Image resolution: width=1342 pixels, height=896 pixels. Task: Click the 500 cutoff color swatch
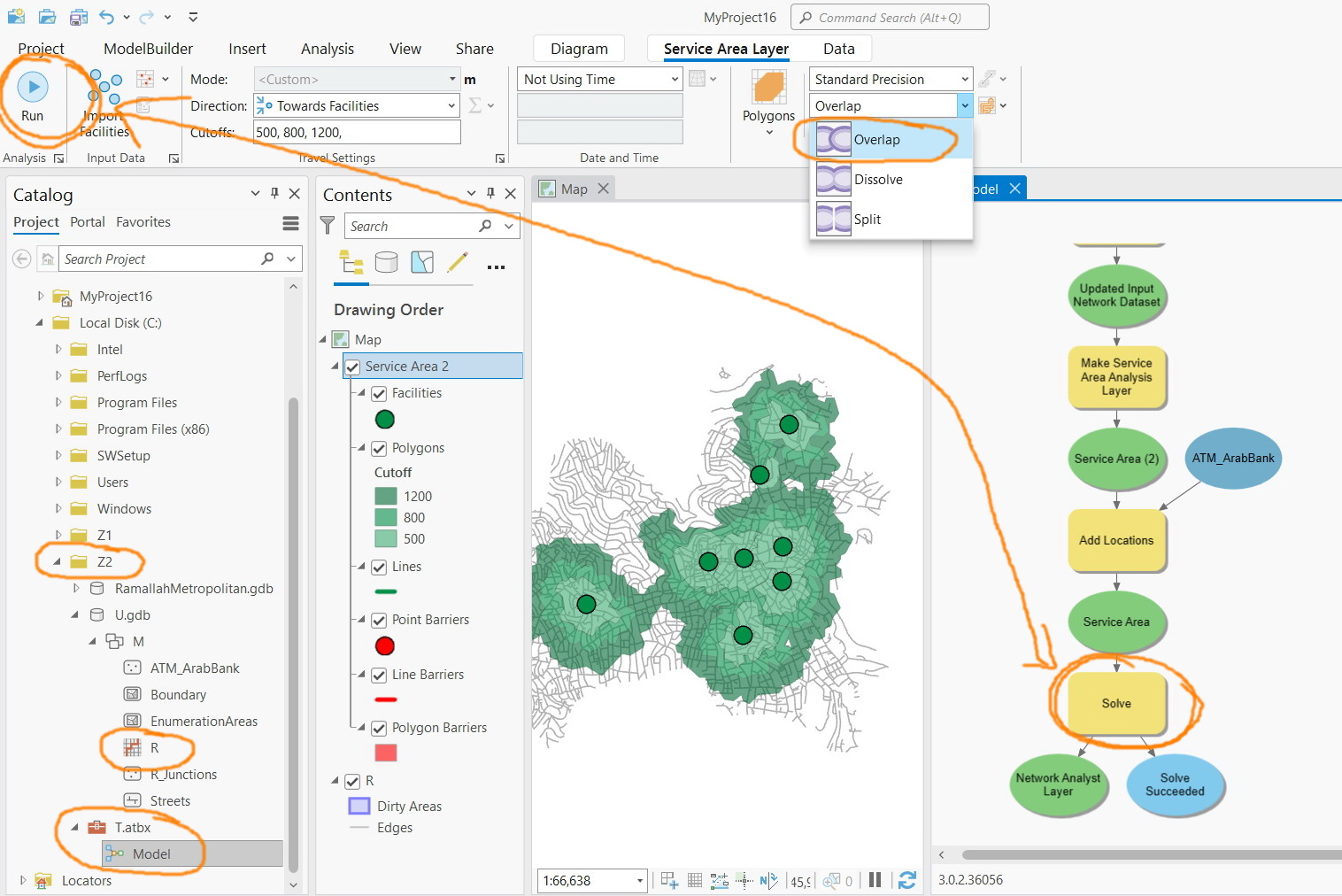coord(387,538)
